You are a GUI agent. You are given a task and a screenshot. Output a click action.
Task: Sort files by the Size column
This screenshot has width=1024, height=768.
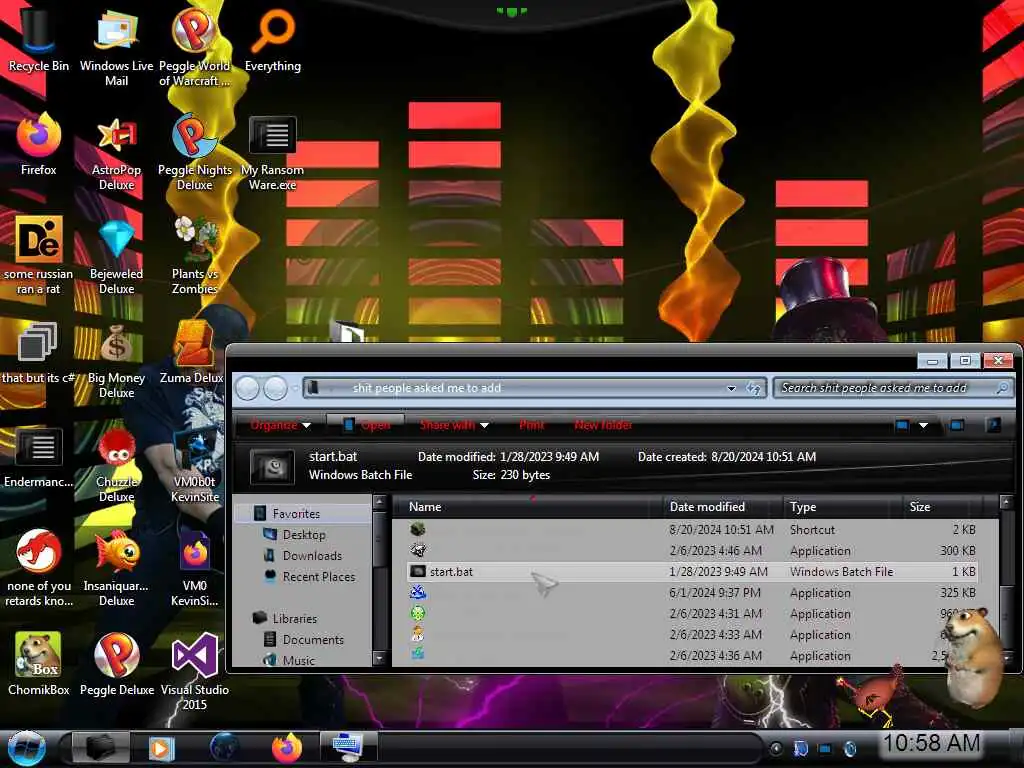pyautogui.click(x=942, y=507)
